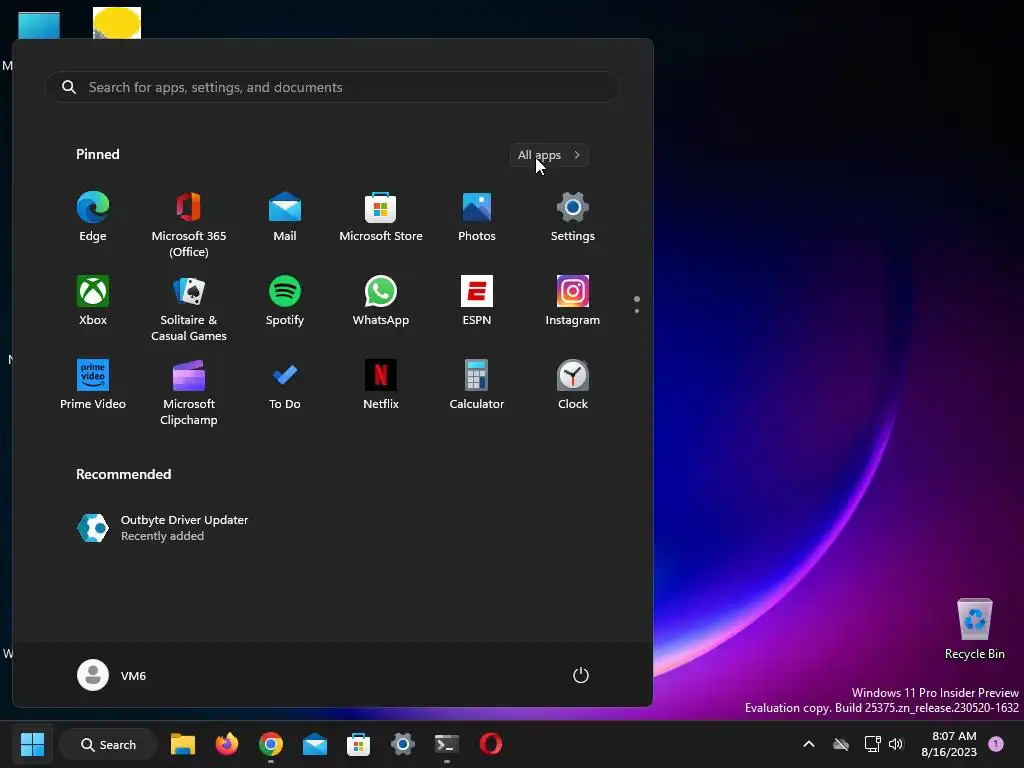
Task: Open the network status tray icon
Action: [872, 744]
